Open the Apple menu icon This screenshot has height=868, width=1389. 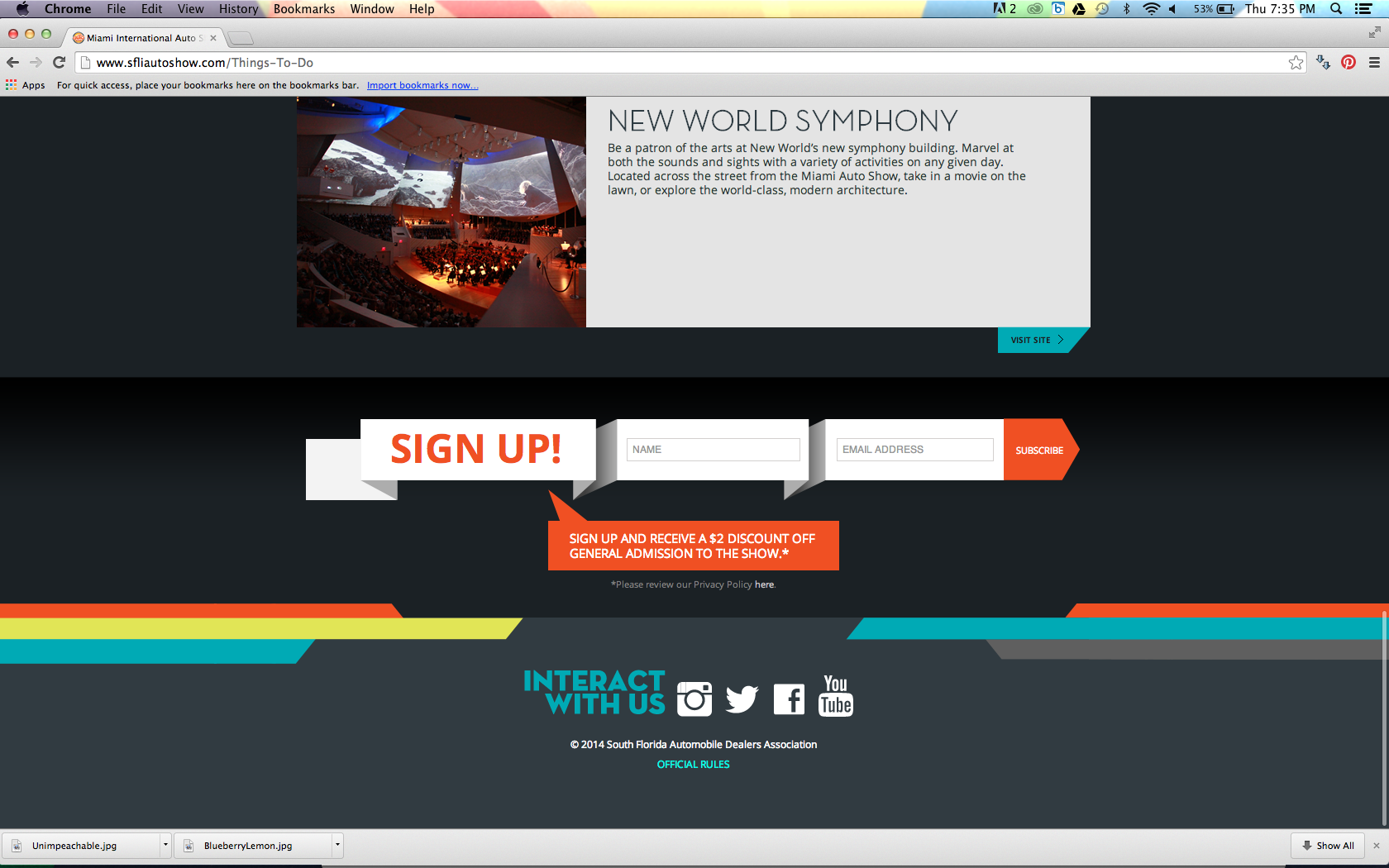[22, 8]
